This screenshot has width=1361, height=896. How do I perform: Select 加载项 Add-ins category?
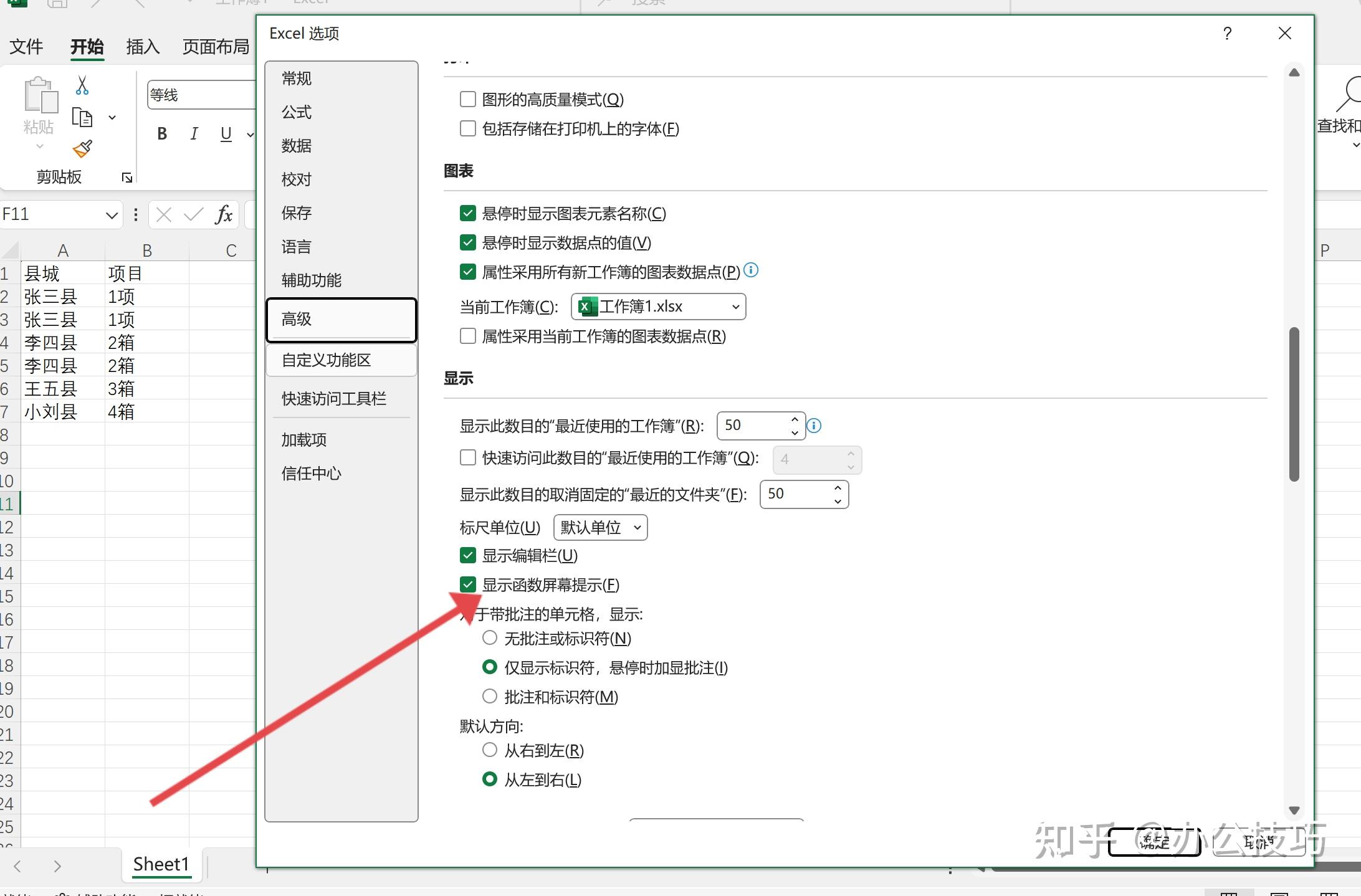[x=341, y=440]
